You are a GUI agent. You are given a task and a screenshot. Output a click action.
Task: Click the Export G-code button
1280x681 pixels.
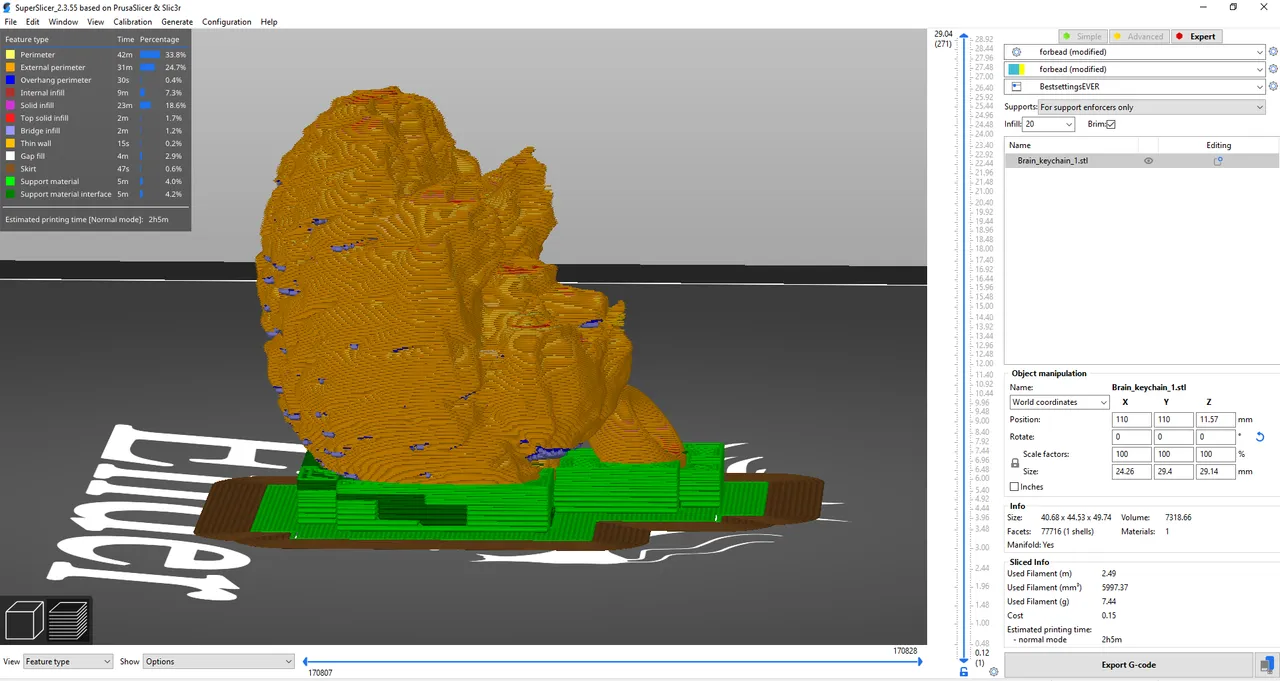click(x=1128, y=665)
